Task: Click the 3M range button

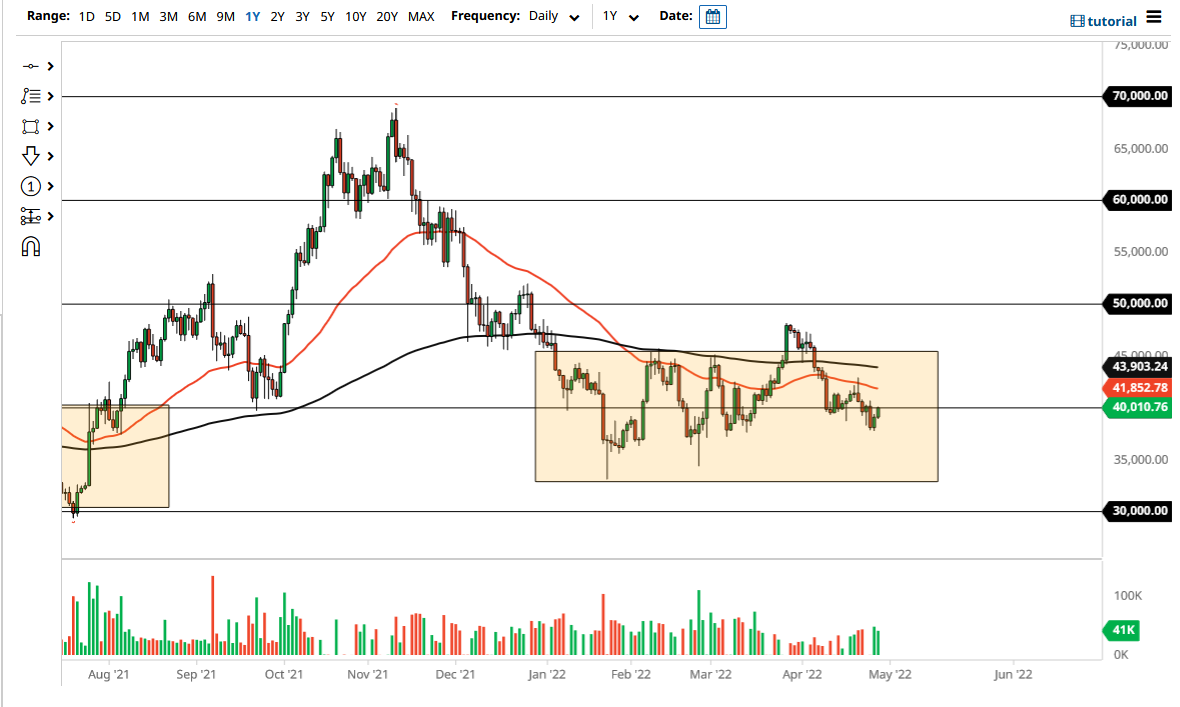Action: pos(168,16)
